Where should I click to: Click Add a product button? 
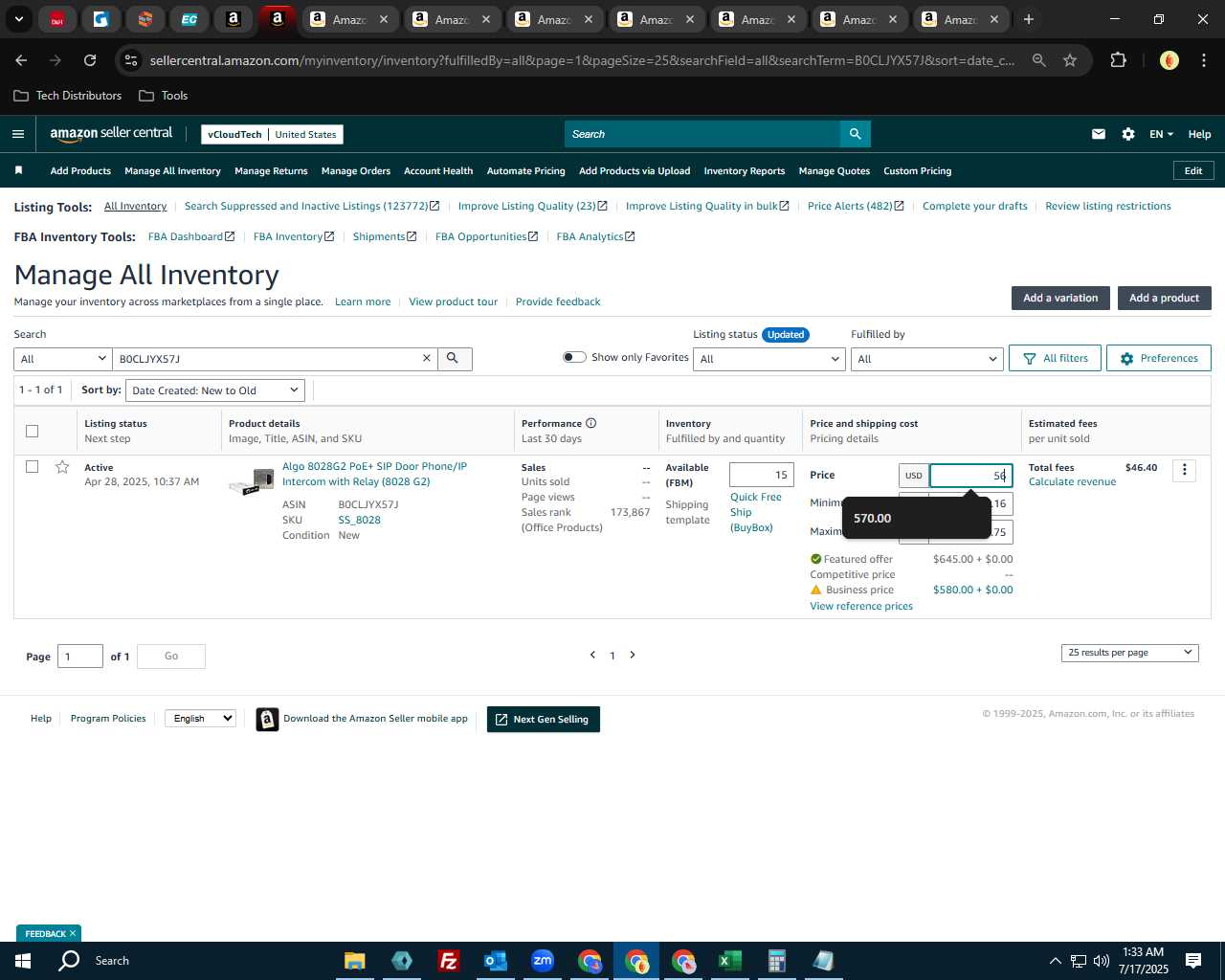point(1164,298)
